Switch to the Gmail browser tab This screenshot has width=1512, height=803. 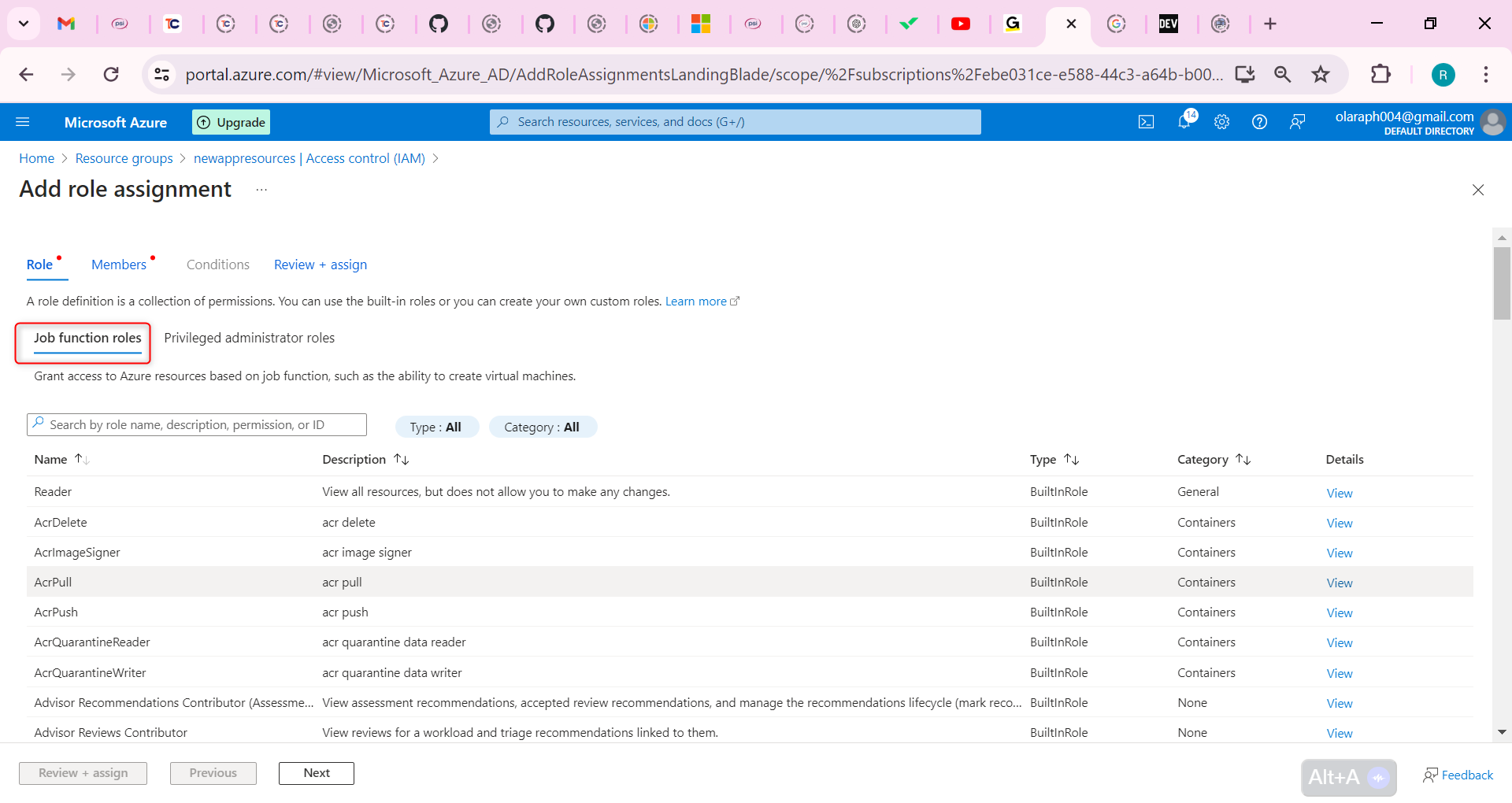pos(67,24)
